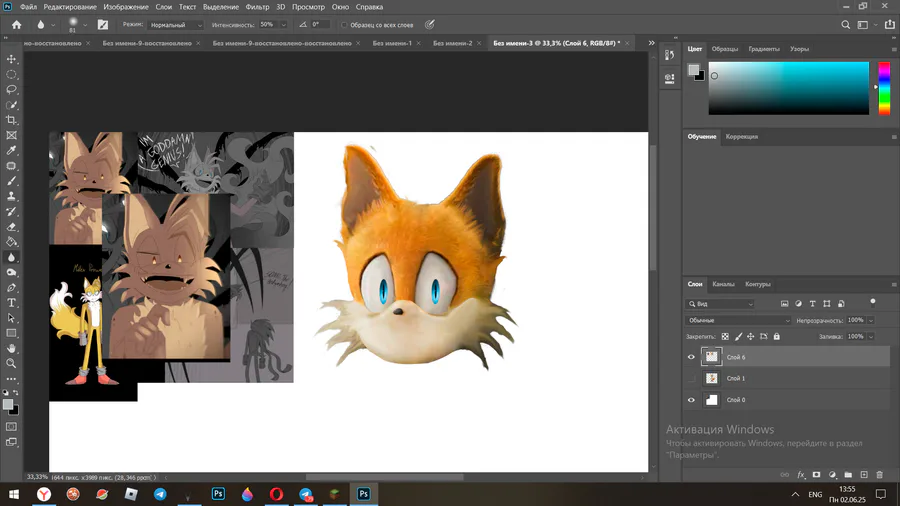The image size is (900, 506).
Task: Select the Type tool
Action: (x=12, y=302)
